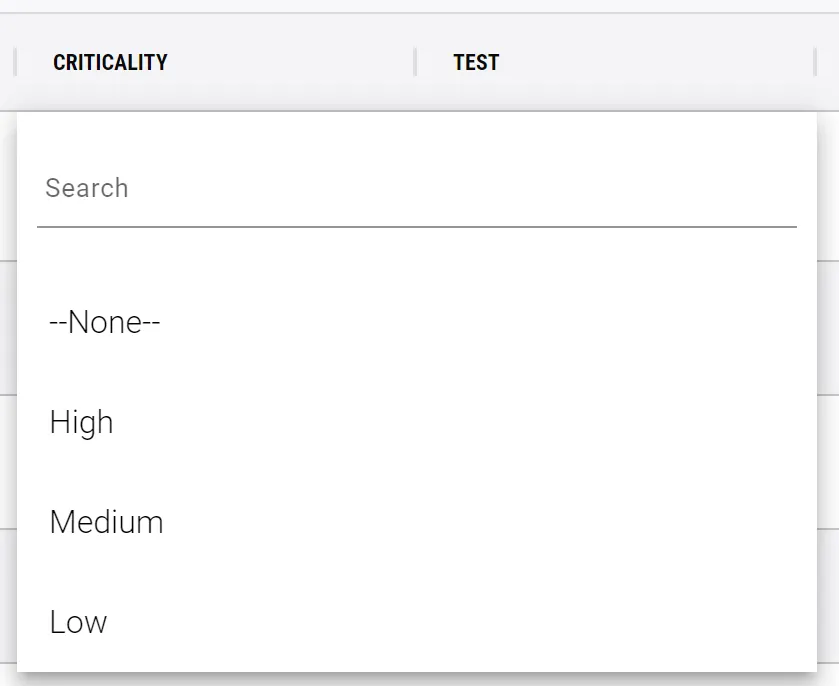Click the divider right of TEST header
Screen dimensions: 839x686
pos(815,62)
